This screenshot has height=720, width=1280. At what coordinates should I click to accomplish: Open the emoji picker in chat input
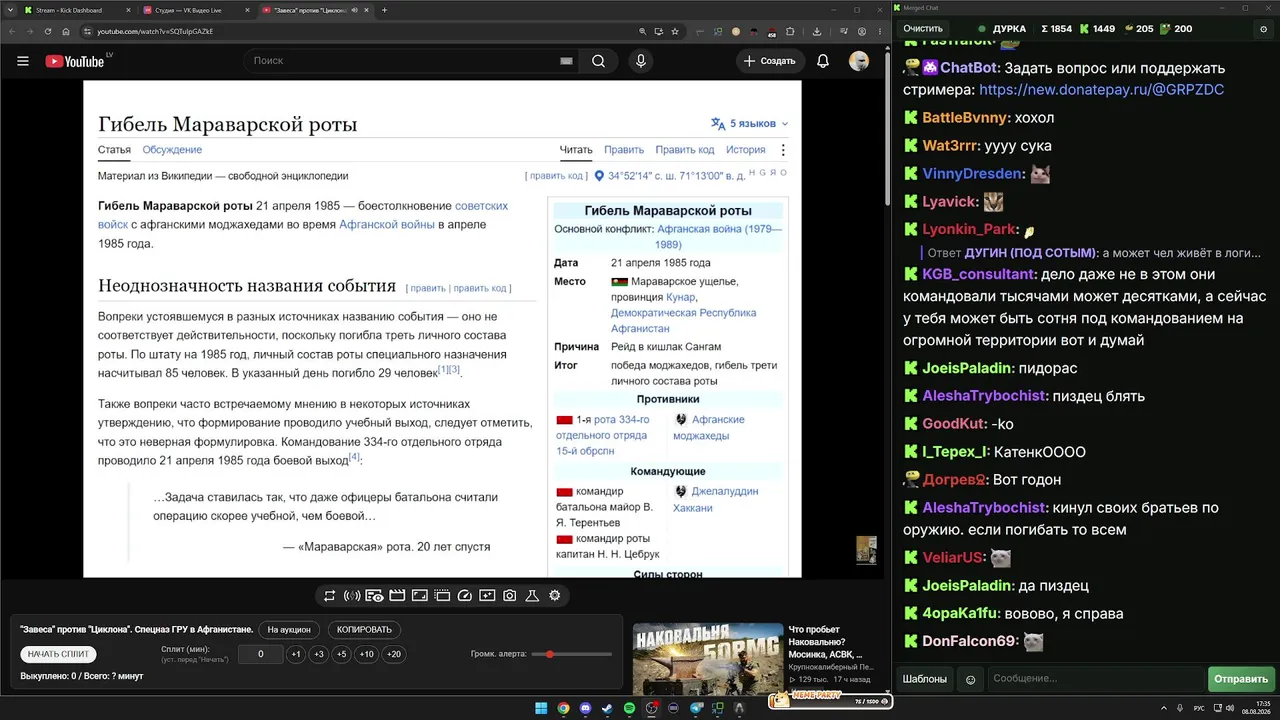pos(970,679)
